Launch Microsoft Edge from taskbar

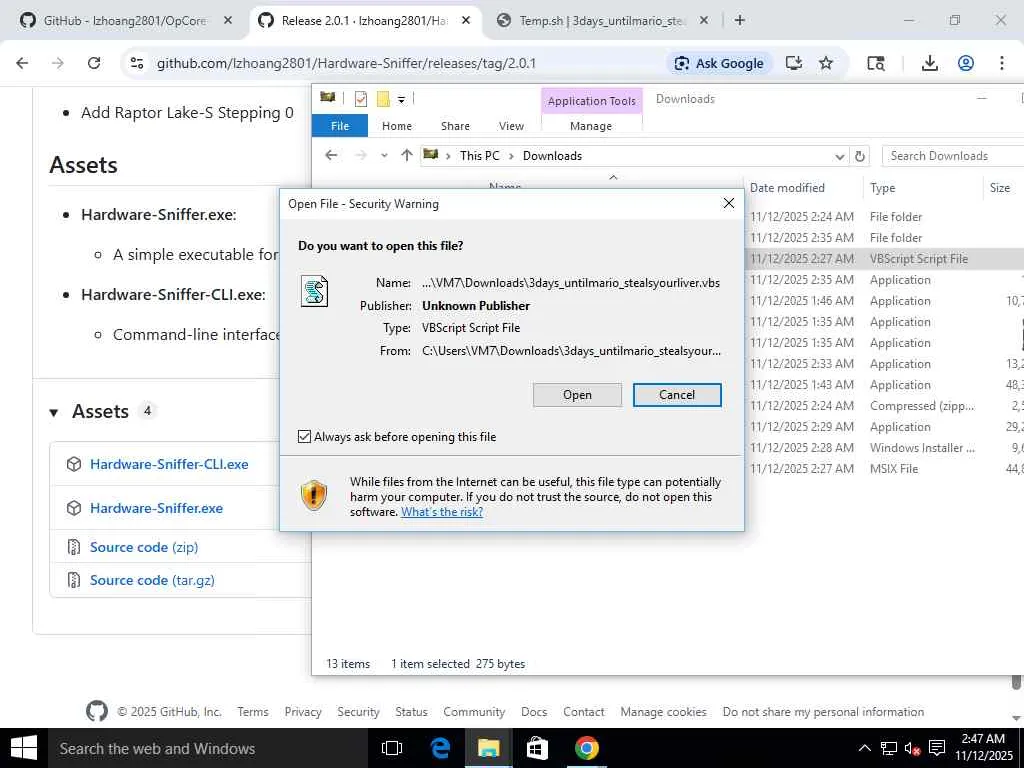click(x=441, y=748)
